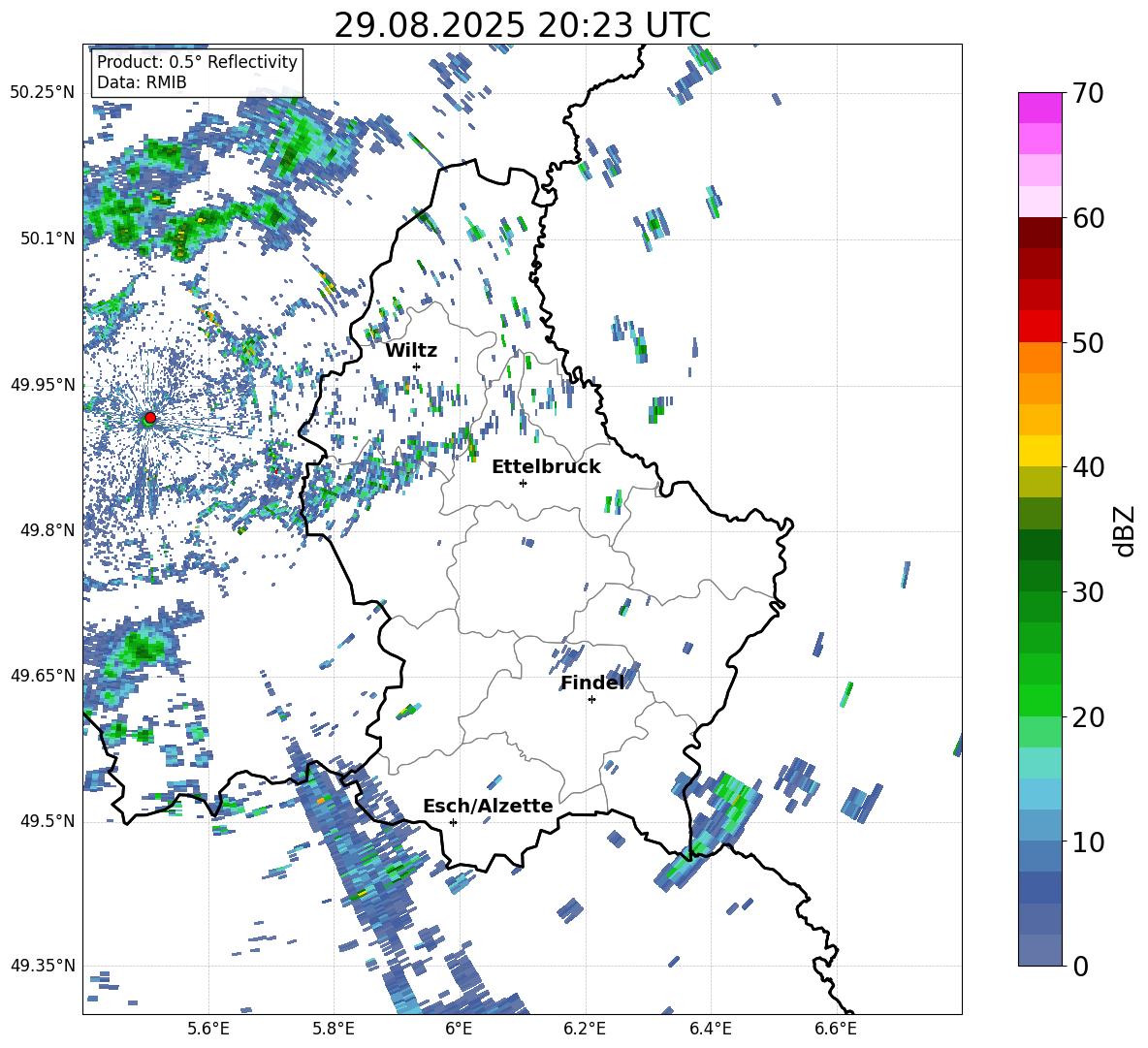
Task: Click the colorbar tick label 20
Action: [1087, 717]
